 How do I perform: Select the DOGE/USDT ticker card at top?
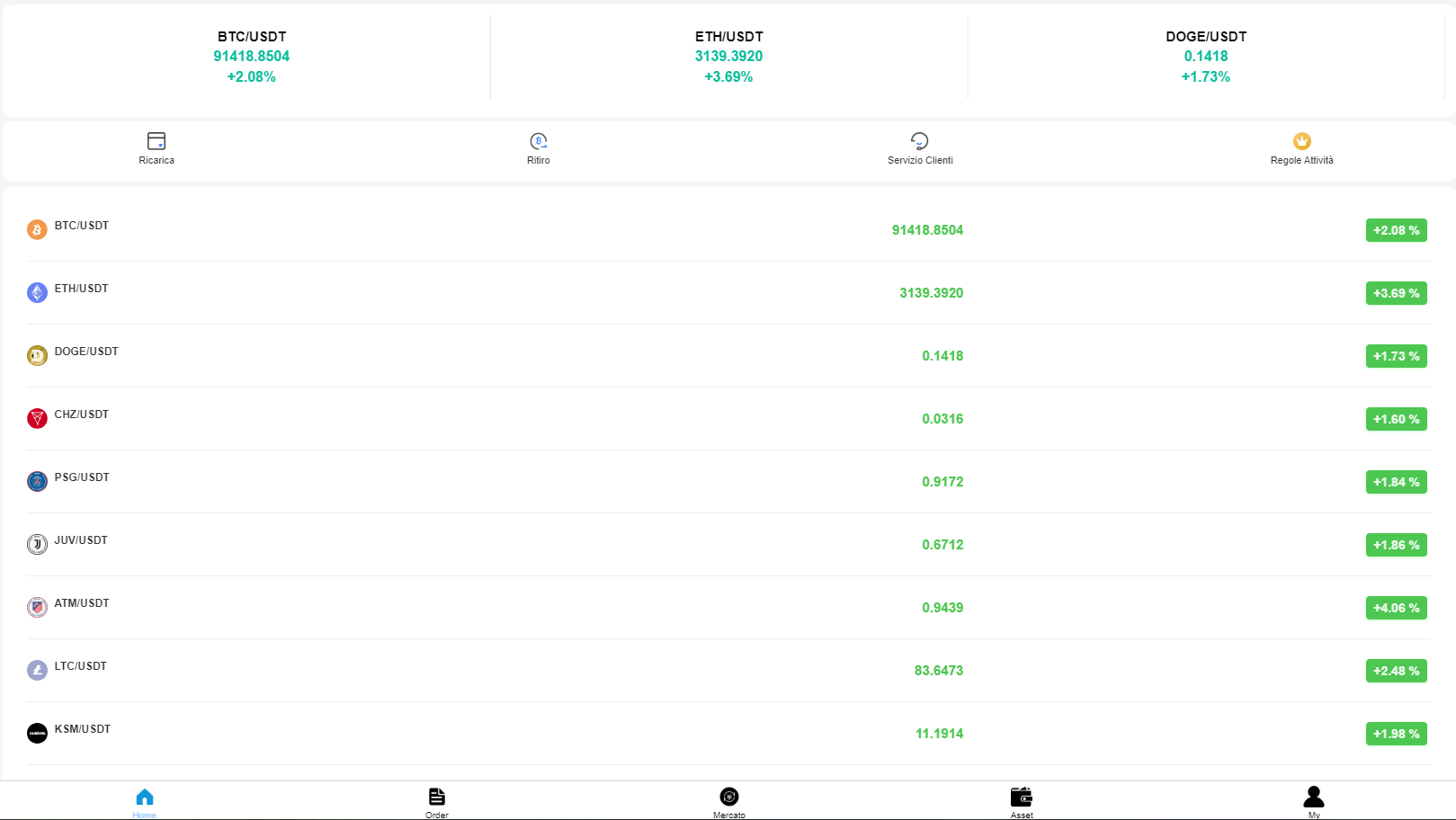1206,57
